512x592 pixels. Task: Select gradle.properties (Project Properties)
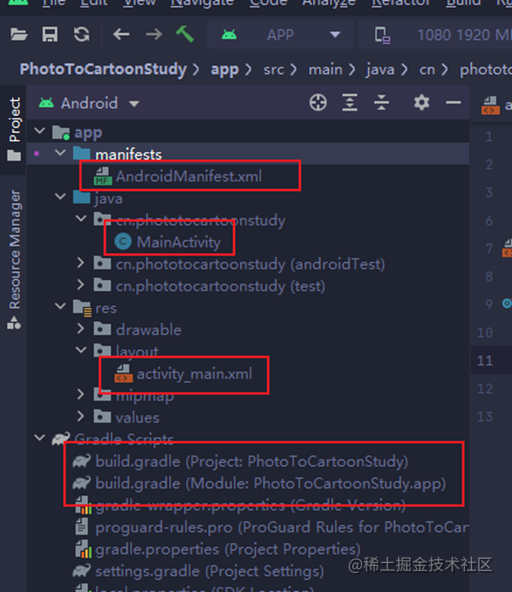point(228,550)
